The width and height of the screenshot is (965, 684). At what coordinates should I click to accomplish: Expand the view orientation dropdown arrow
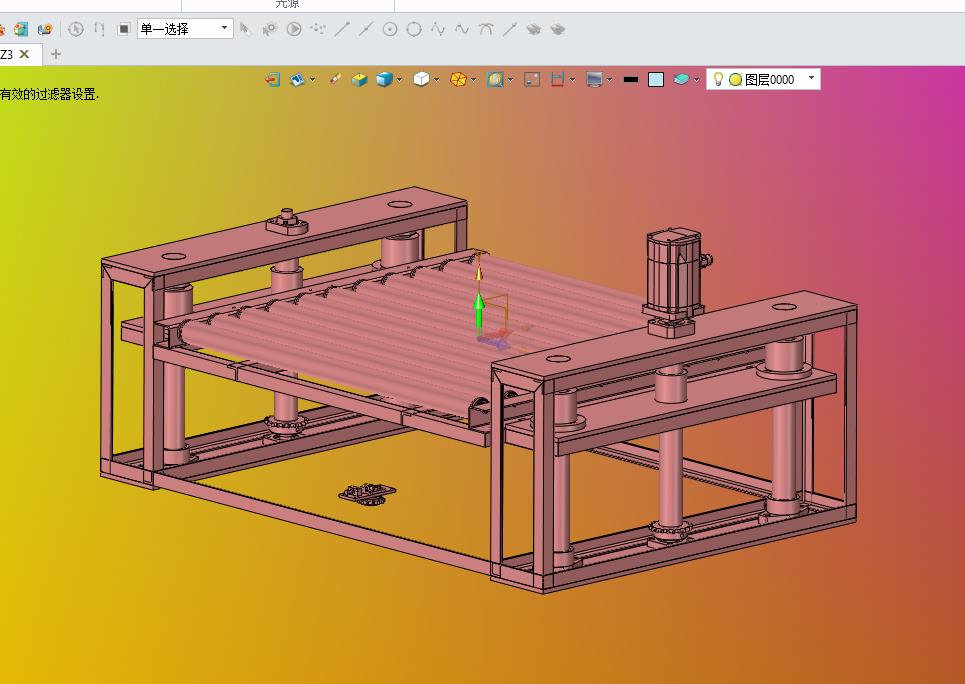tap(313, 79)
